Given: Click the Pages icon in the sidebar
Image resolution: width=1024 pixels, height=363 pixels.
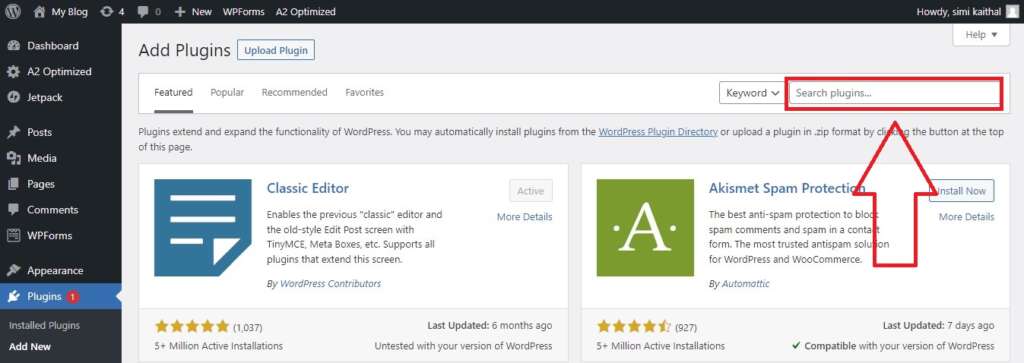Looking at the screenshot, I should [x=13, y=184].
